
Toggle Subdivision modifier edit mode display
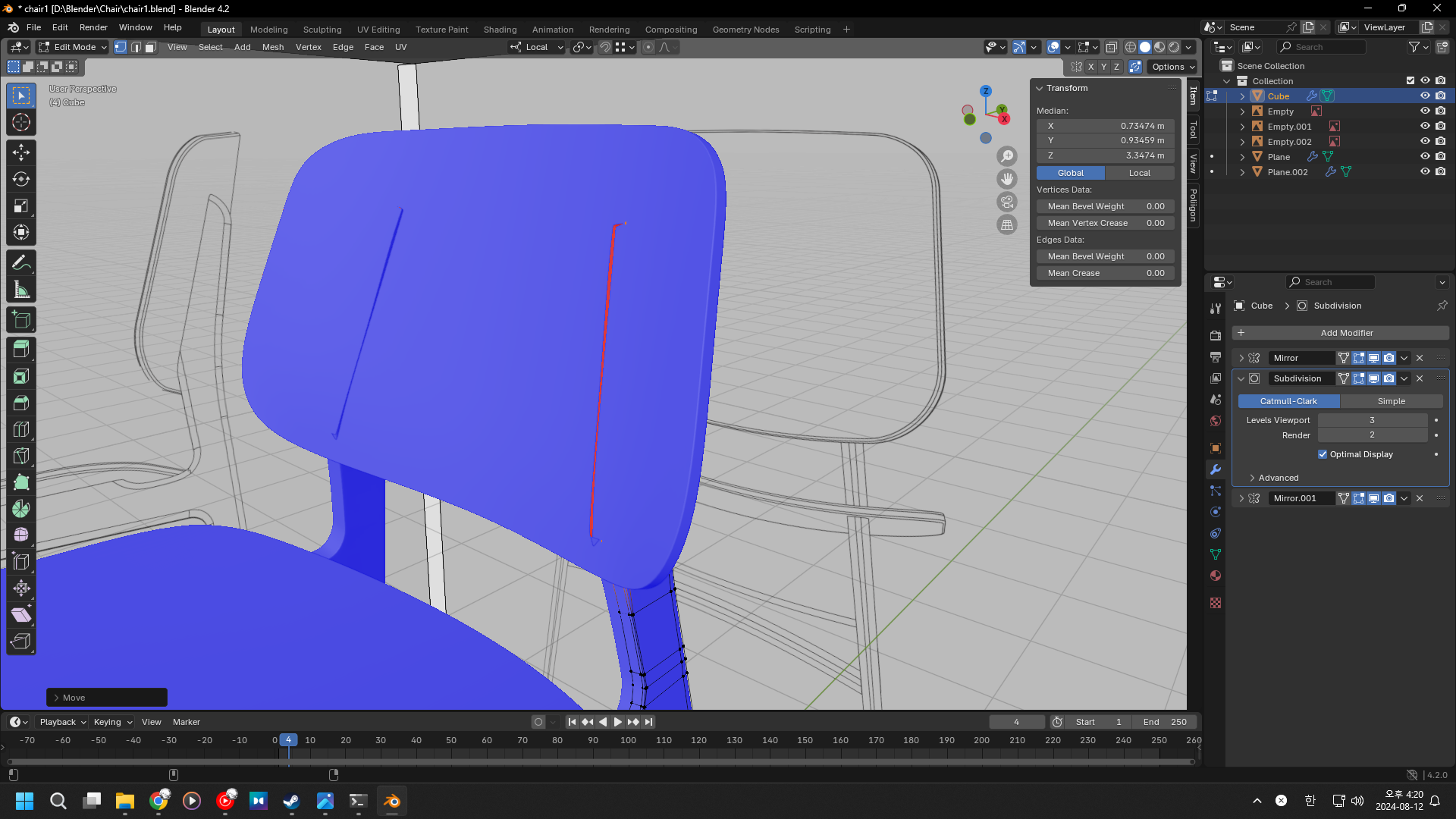click(x=1359, y=378)
